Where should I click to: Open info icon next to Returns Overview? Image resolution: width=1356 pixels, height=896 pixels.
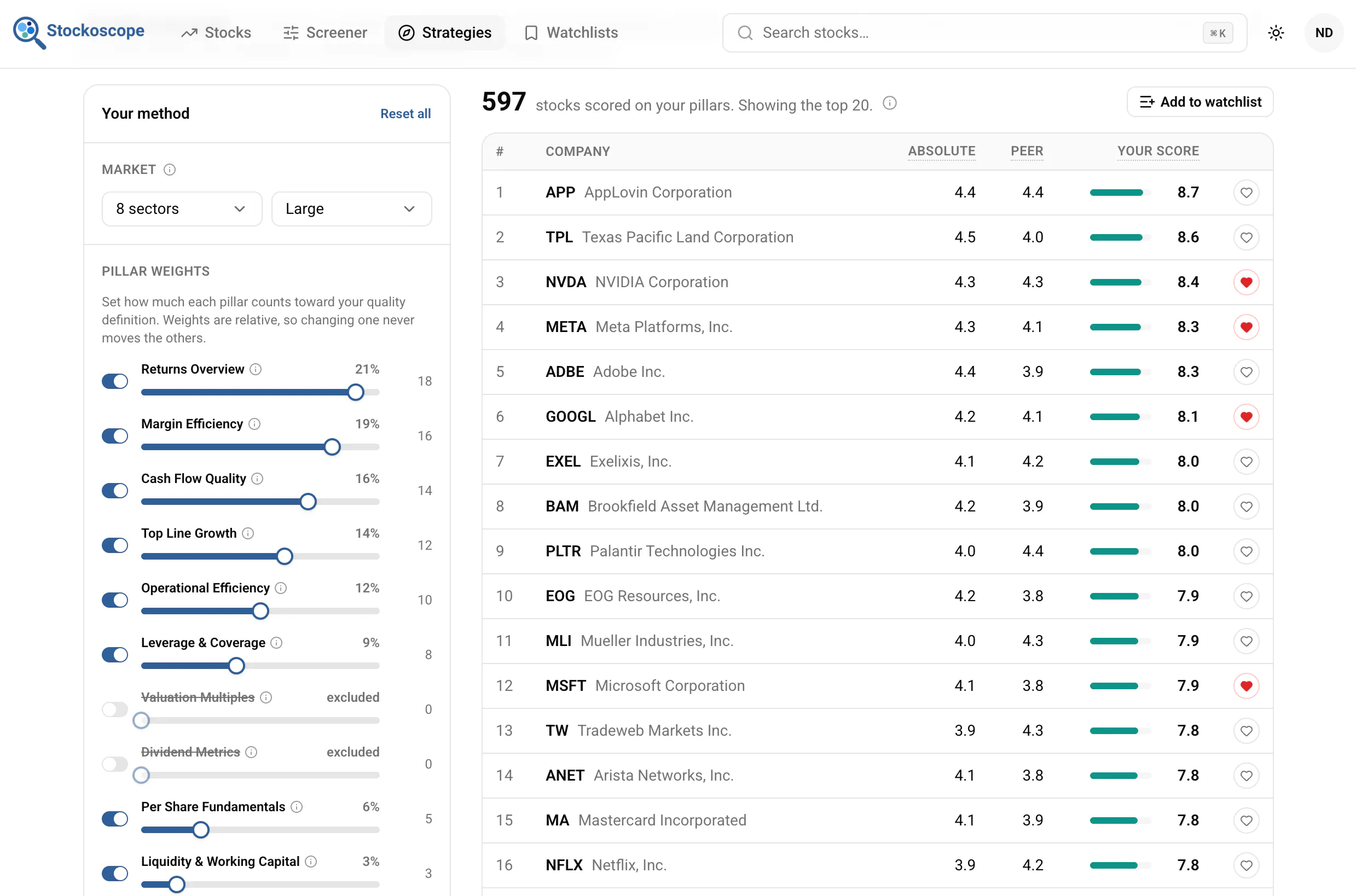click(x=256, y=369)
